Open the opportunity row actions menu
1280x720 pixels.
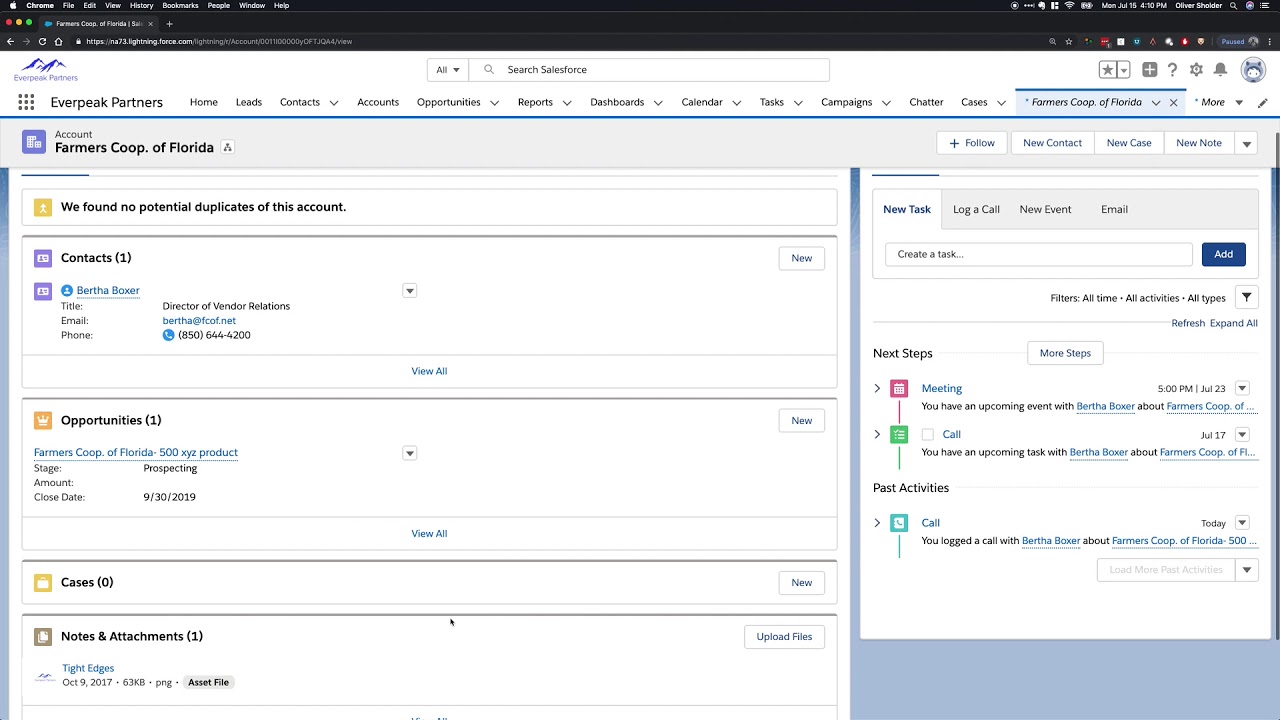409,453
